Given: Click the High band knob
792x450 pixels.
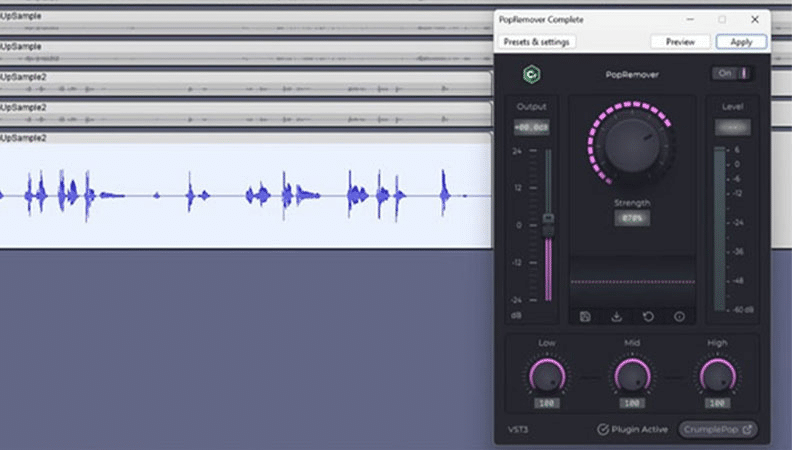Looking at the screenshot, I should (717, 377).
